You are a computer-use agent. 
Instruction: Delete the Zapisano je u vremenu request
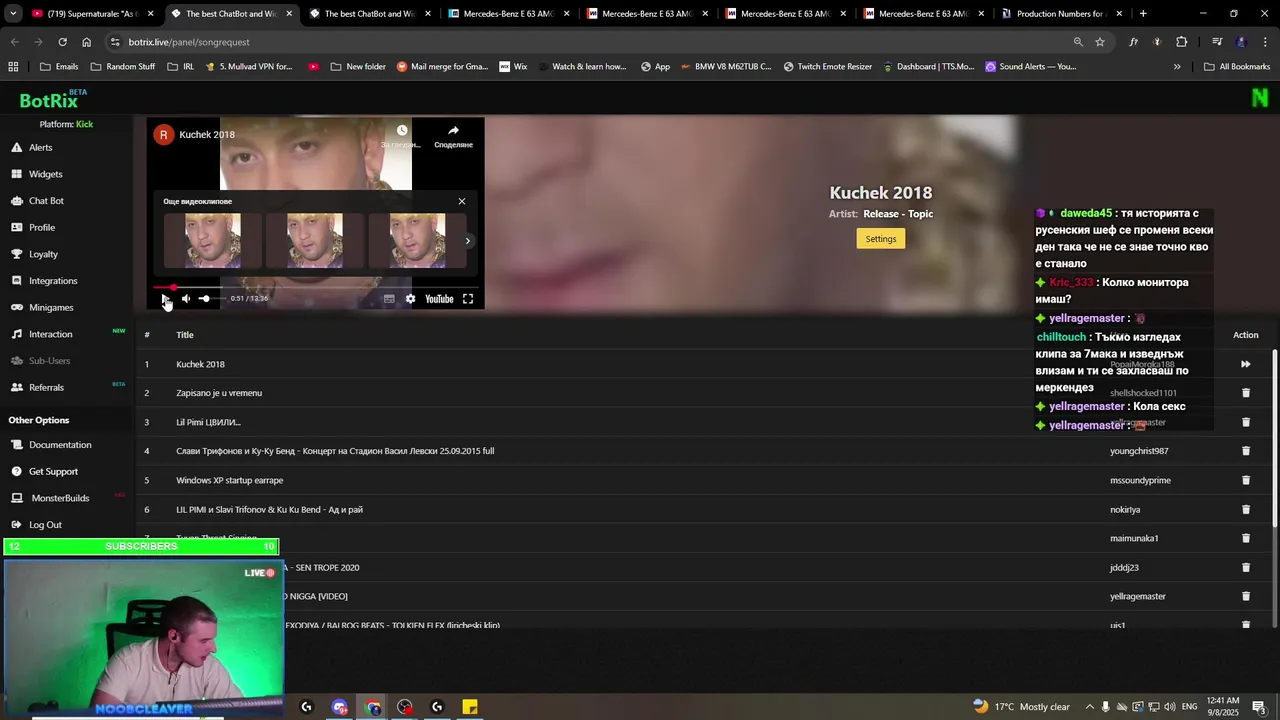[1246, 393]
